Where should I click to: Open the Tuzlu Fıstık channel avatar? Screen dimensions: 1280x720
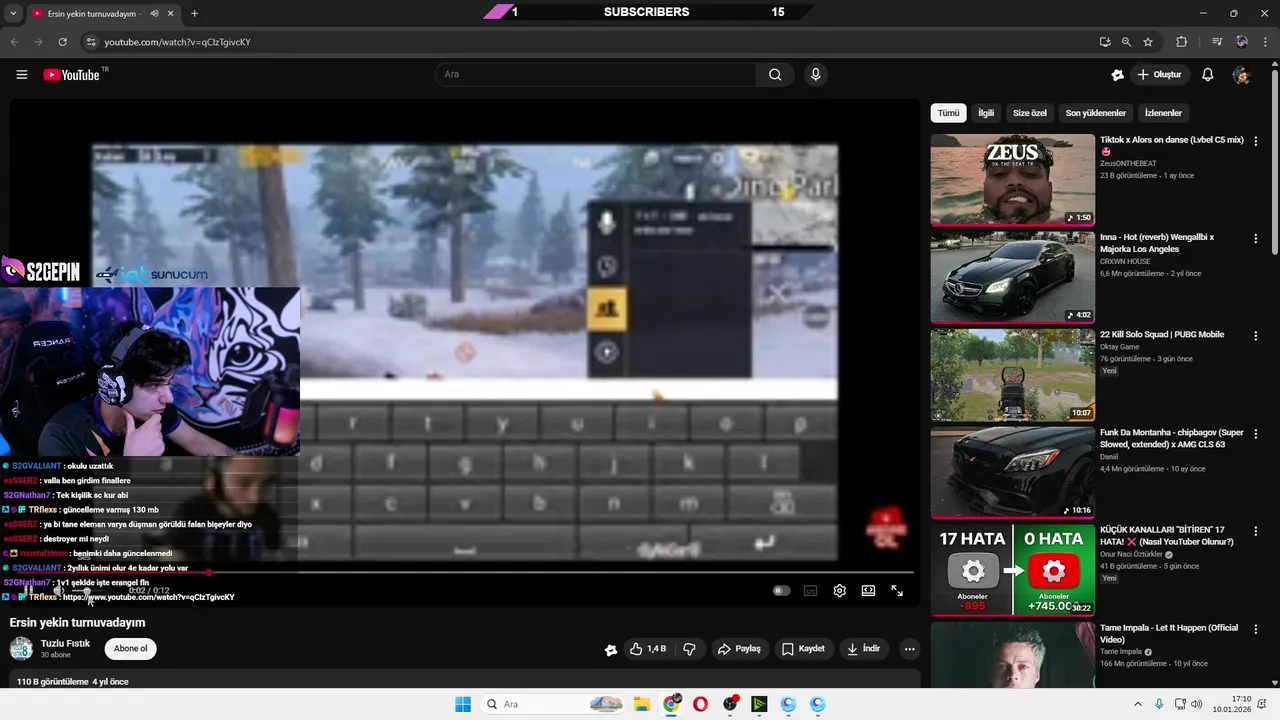click(x=21, y=649)
